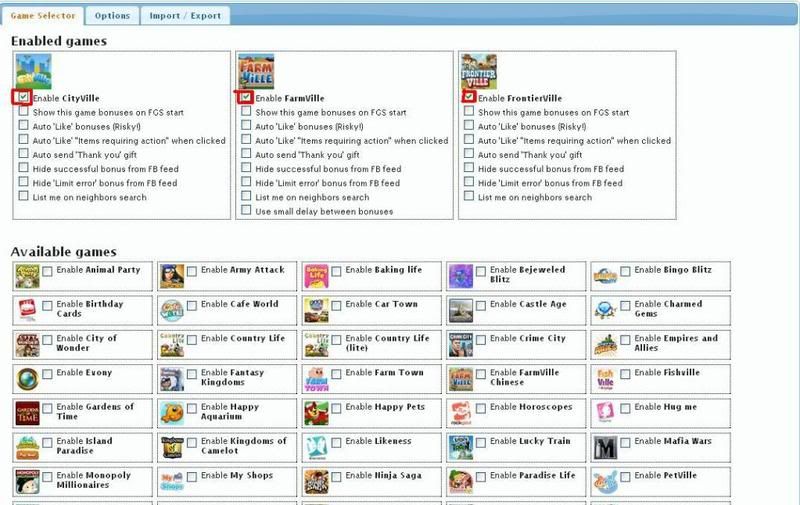Viewport: 800px width, 505px height.
Task: Click the Car Town game icon
Action: [316, 310]
